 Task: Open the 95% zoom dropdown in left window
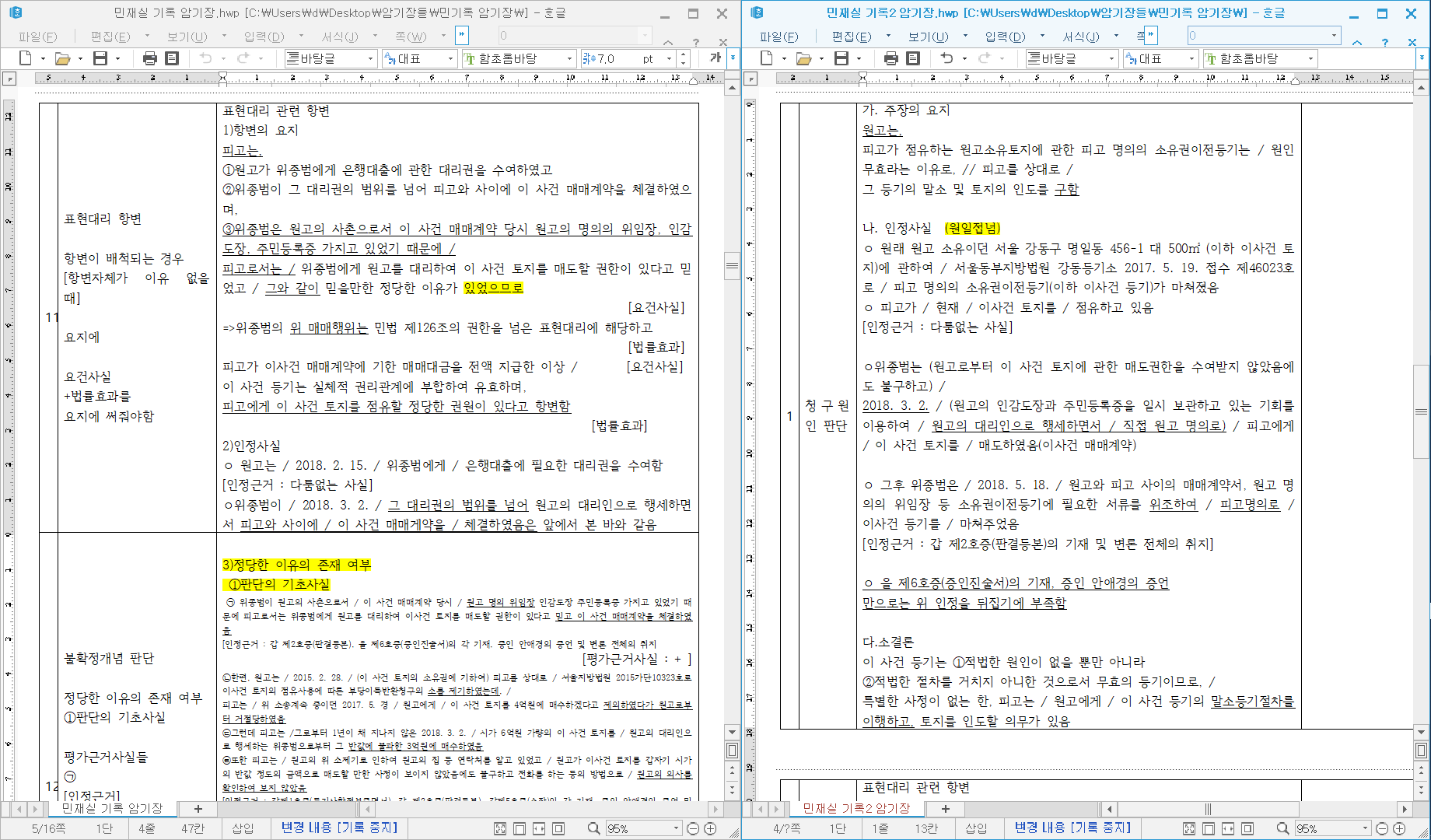676,829
